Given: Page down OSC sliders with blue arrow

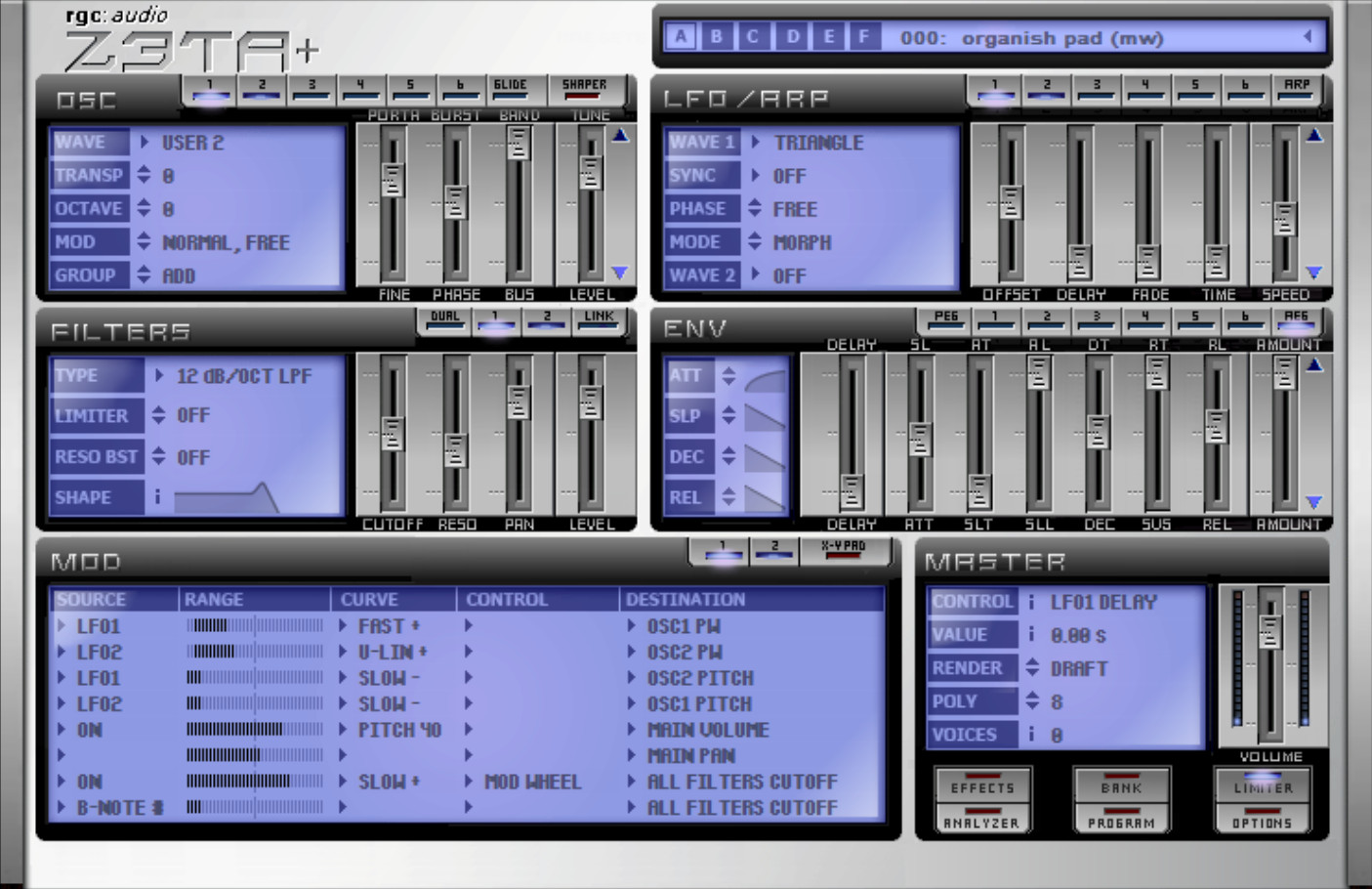Looking at the screenshot, I should click(620, 273).
